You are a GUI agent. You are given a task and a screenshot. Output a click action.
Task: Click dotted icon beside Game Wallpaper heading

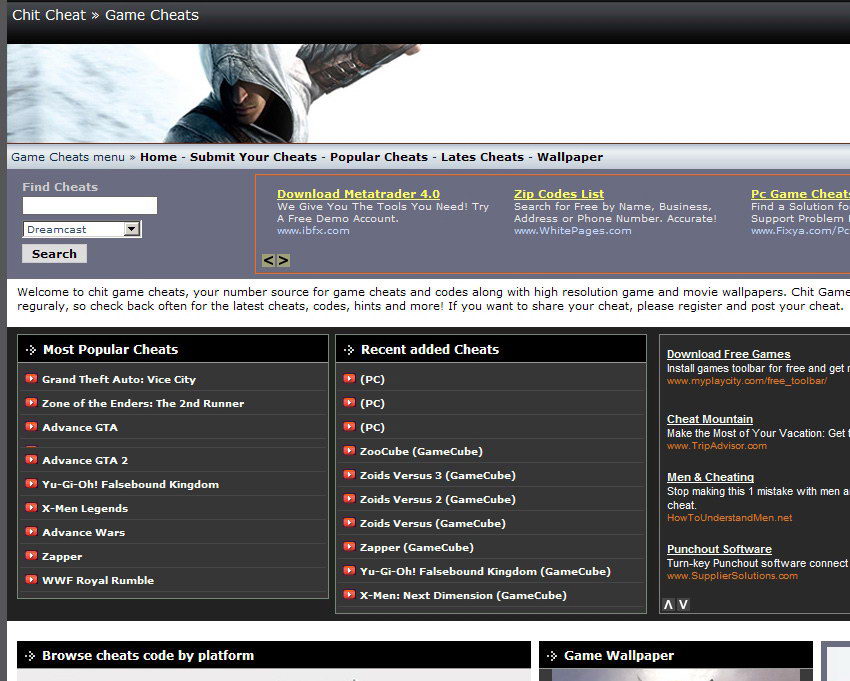coord(552,656)
